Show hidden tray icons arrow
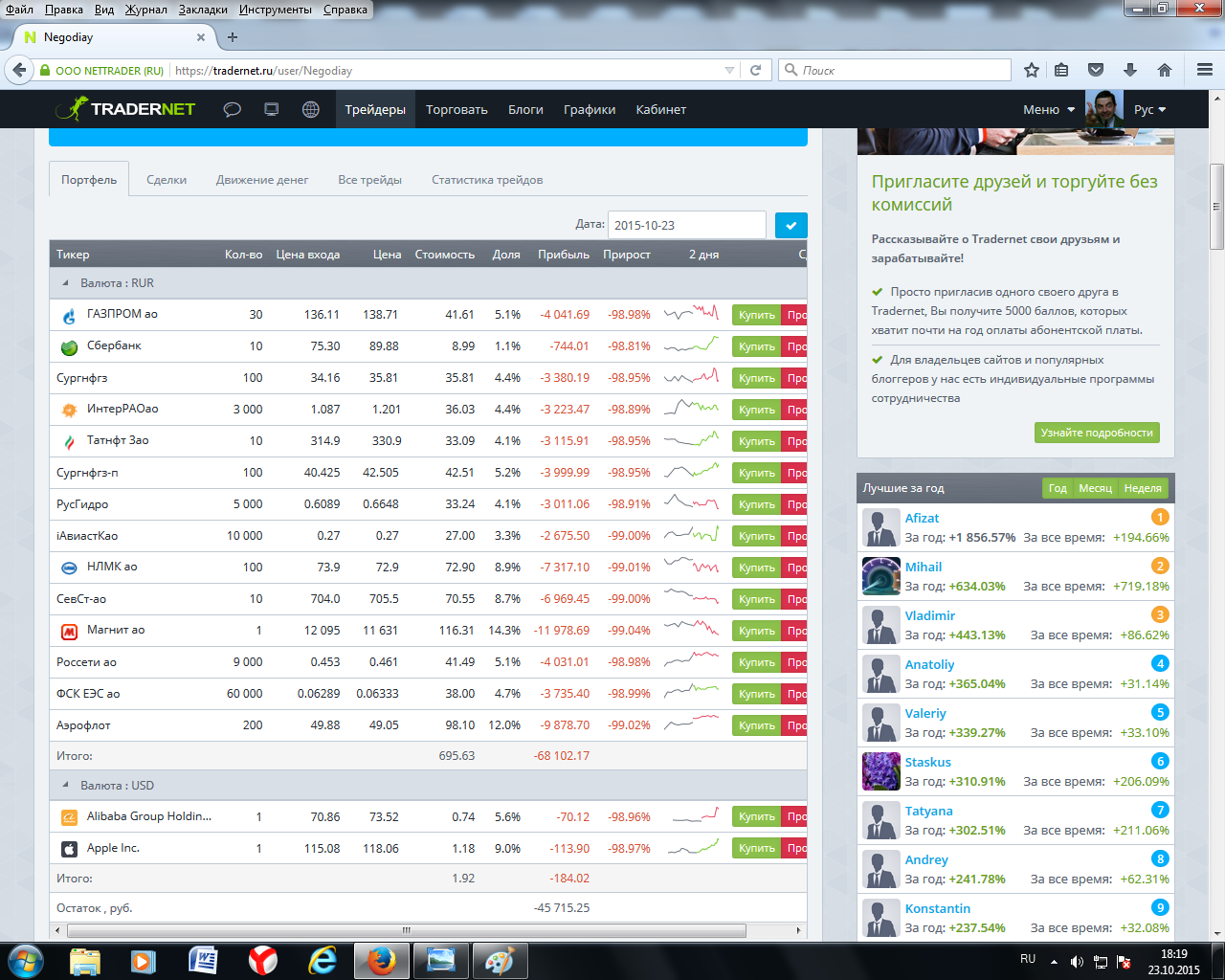The image size is (1225, 980). (x=1054, y=961)
